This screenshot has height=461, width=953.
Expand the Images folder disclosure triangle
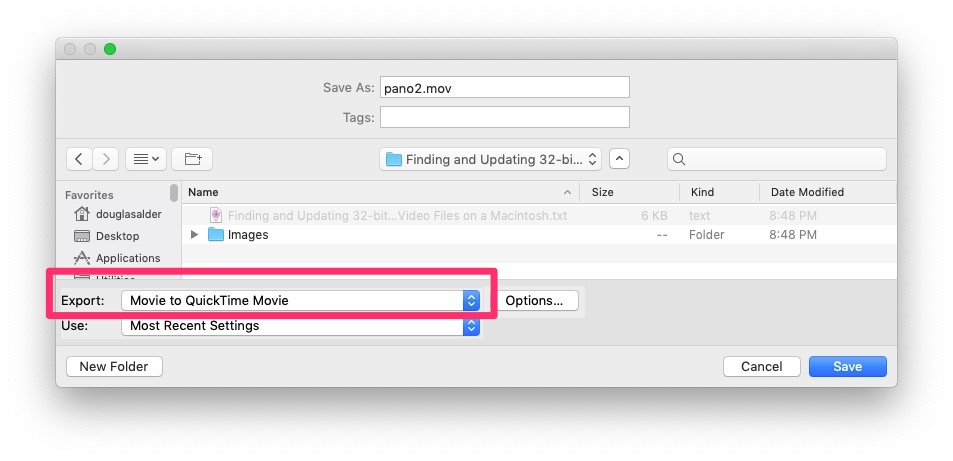point(195,235)
